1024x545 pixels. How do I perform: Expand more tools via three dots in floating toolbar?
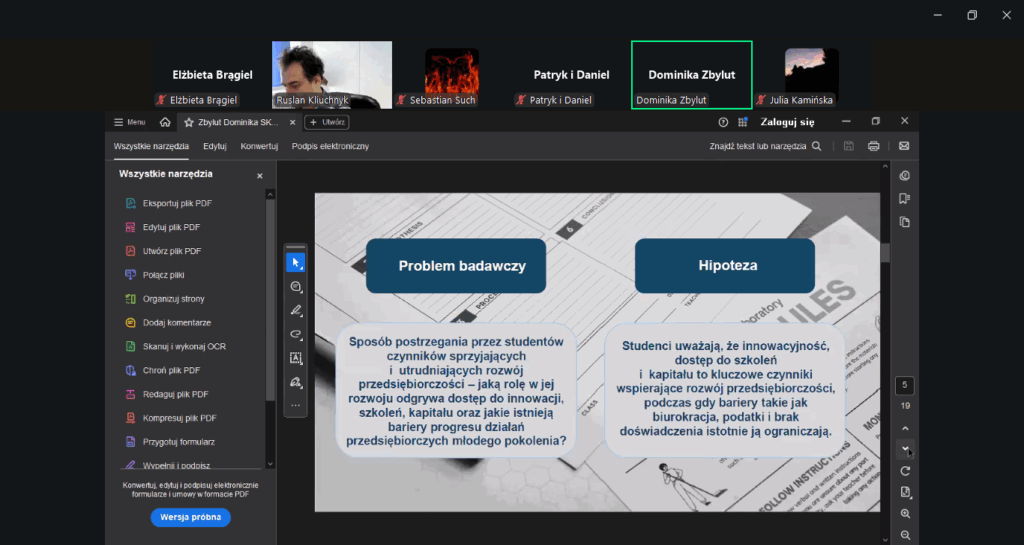[x=296, y=405]
